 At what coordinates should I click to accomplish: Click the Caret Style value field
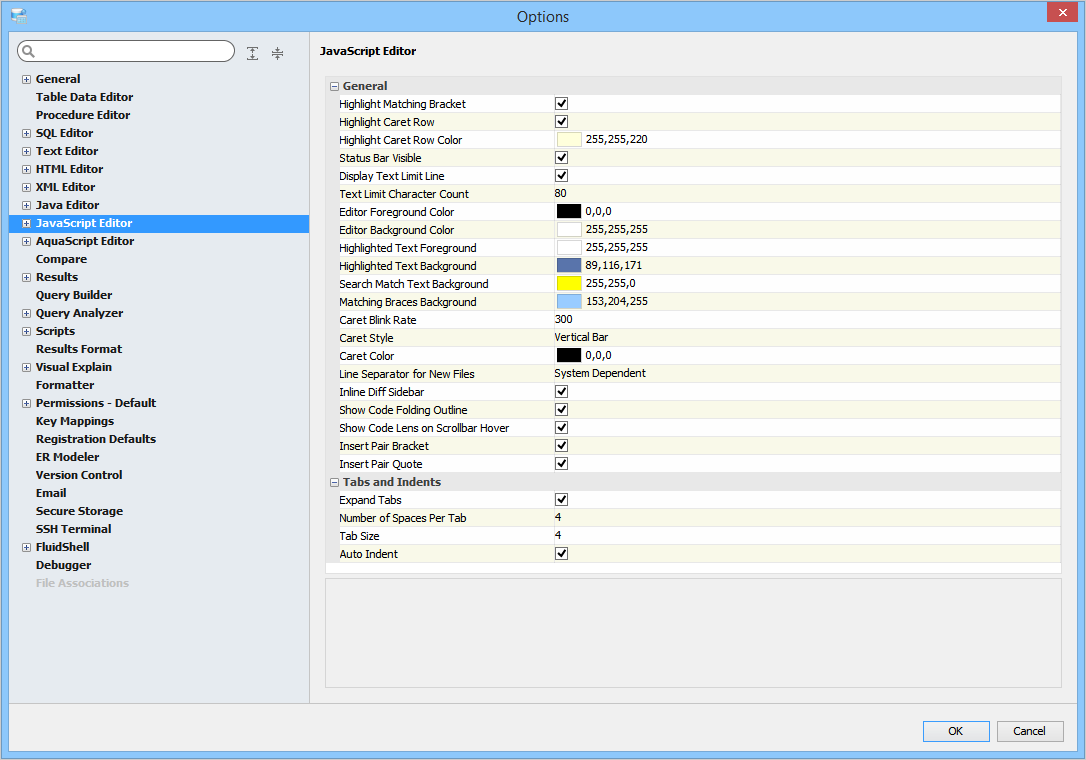(700, 338)
